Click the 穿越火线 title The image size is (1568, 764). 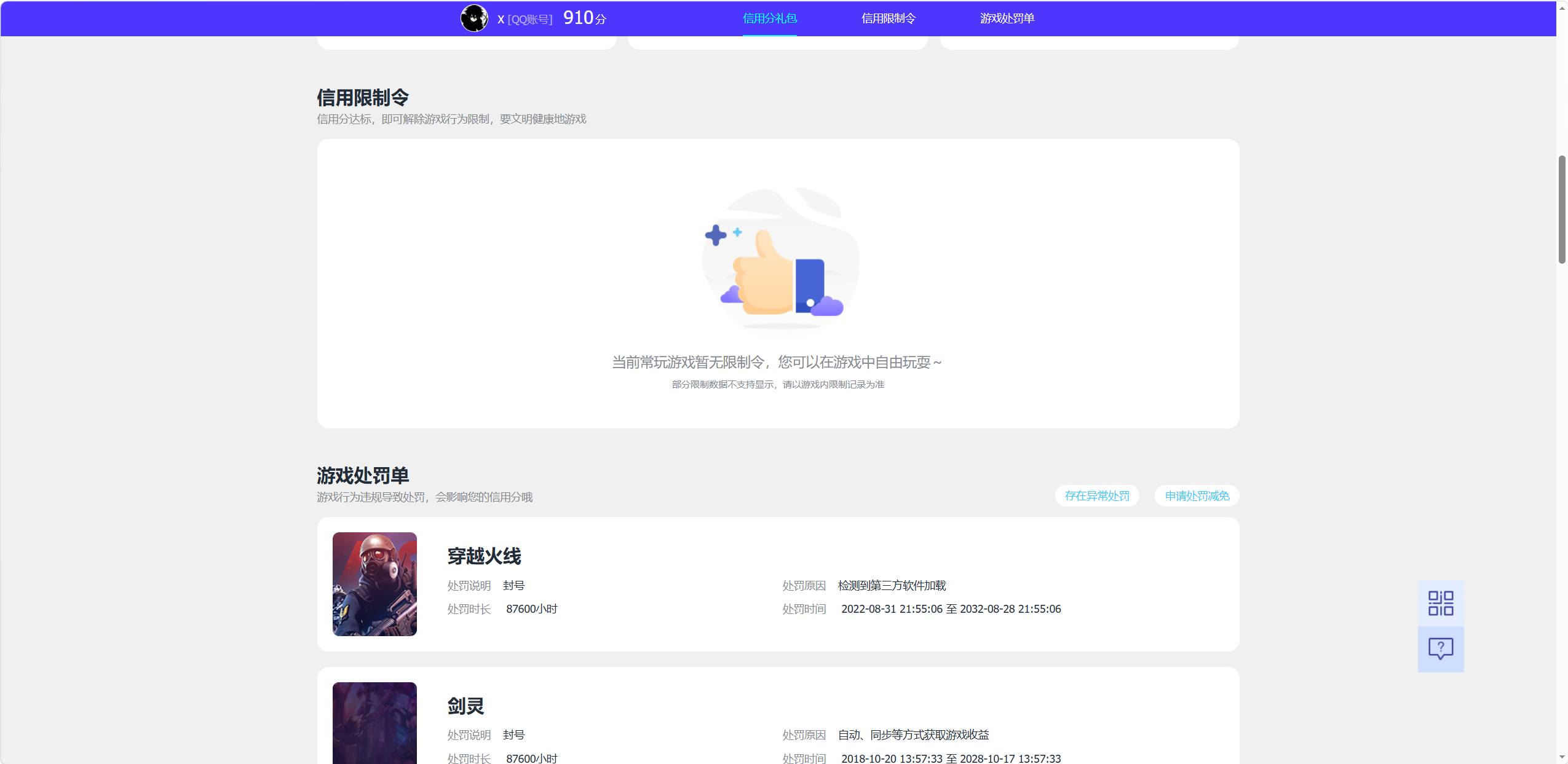click(484, 556)
